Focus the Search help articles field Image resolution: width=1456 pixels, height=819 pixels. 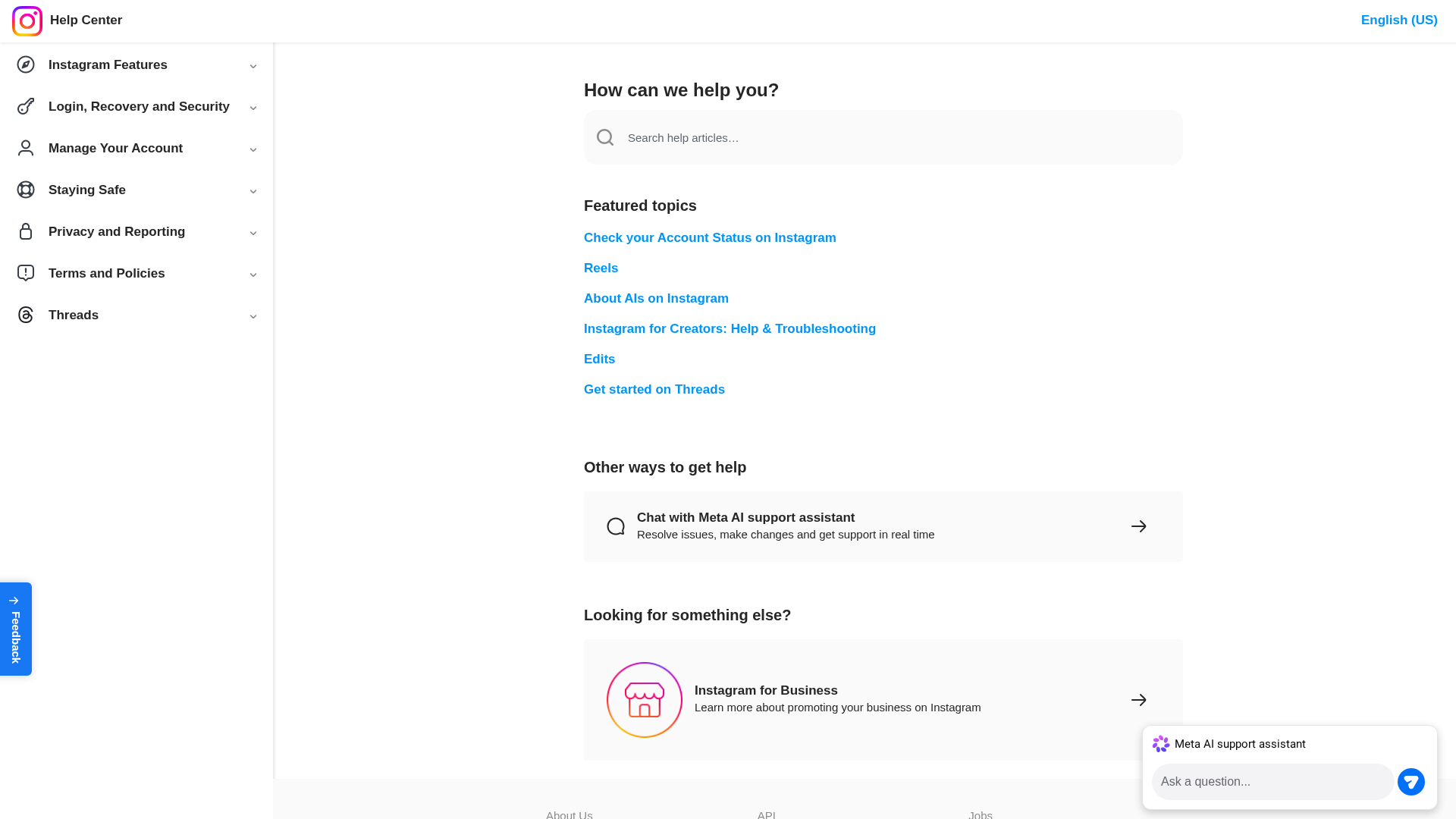pos(883,137)
